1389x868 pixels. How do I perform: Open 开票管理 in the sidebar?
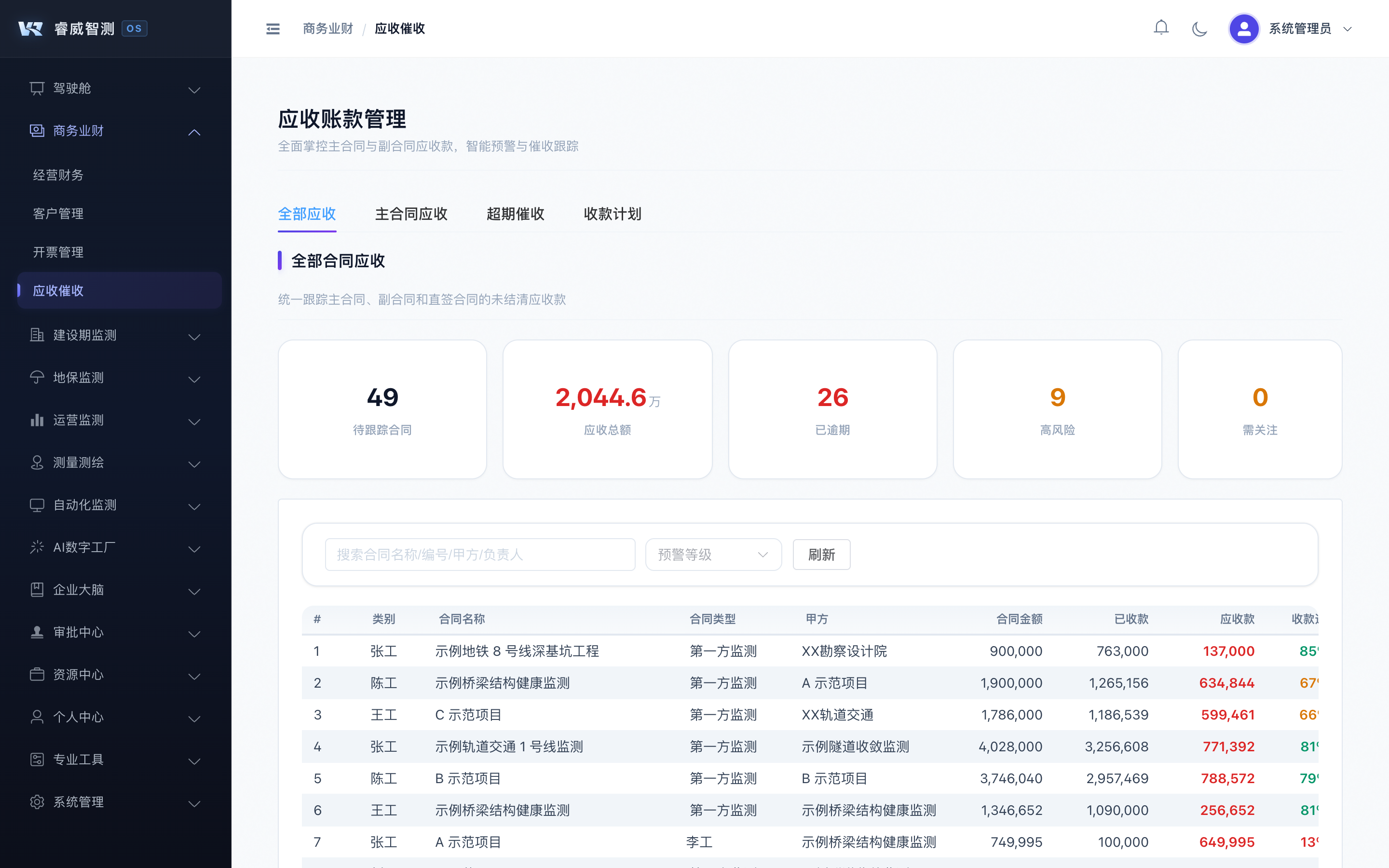(58, 252)
